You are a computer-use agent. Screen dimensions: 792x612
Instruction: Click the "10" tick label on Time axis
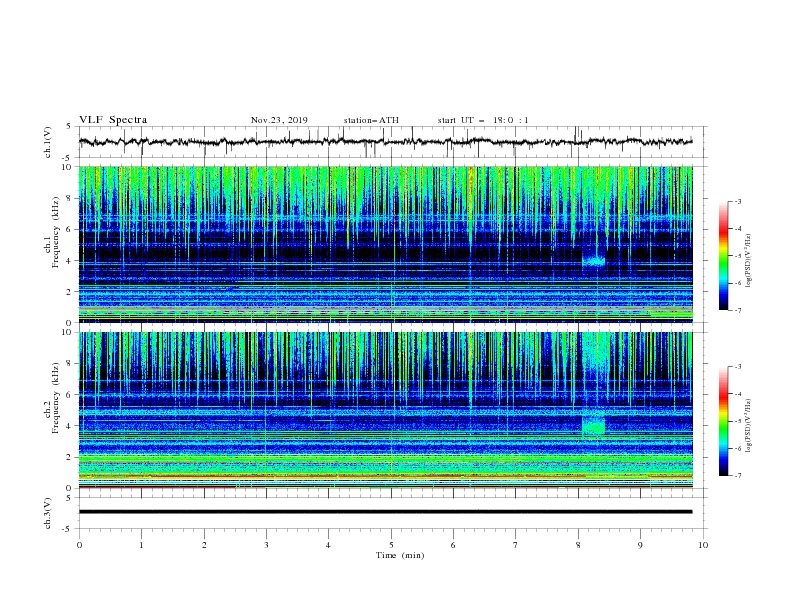click(703, 545)
